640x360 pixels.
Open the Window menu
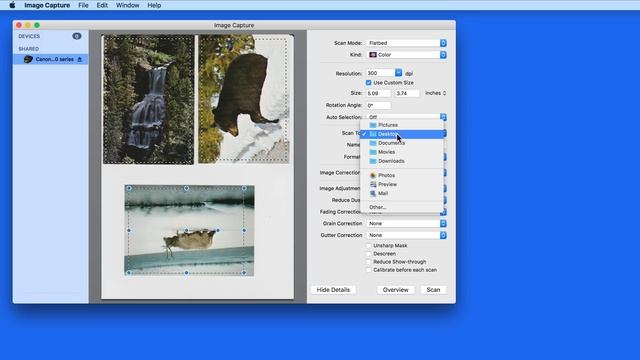127,5
